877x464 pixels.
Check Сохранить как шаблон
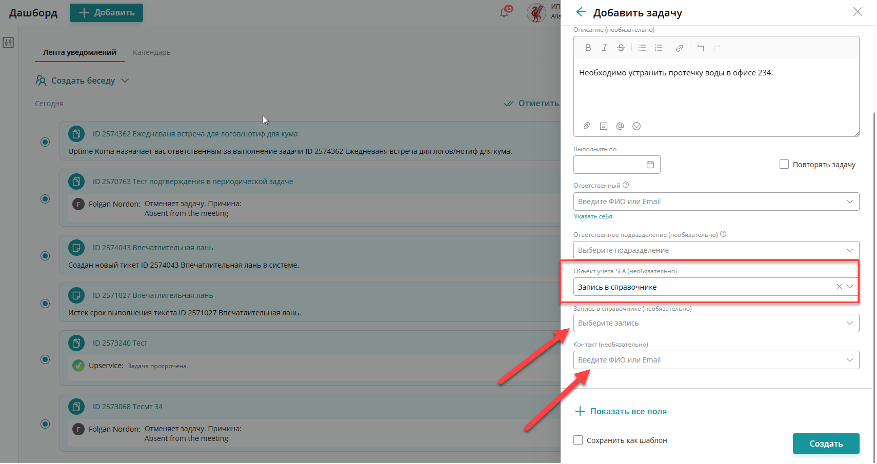coord(578,441)
